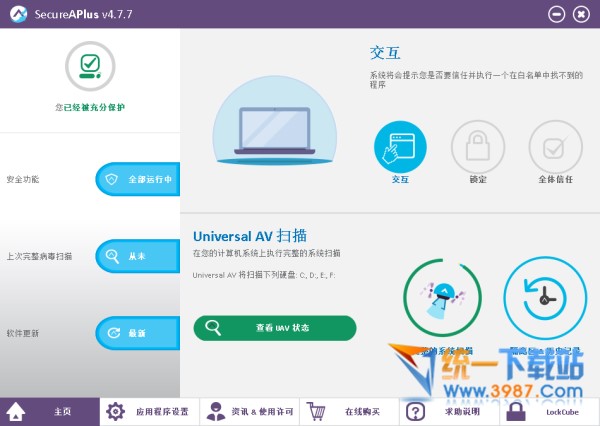Open the 主页 home tab
The image size is (600, 426).
tap(50, 411)
